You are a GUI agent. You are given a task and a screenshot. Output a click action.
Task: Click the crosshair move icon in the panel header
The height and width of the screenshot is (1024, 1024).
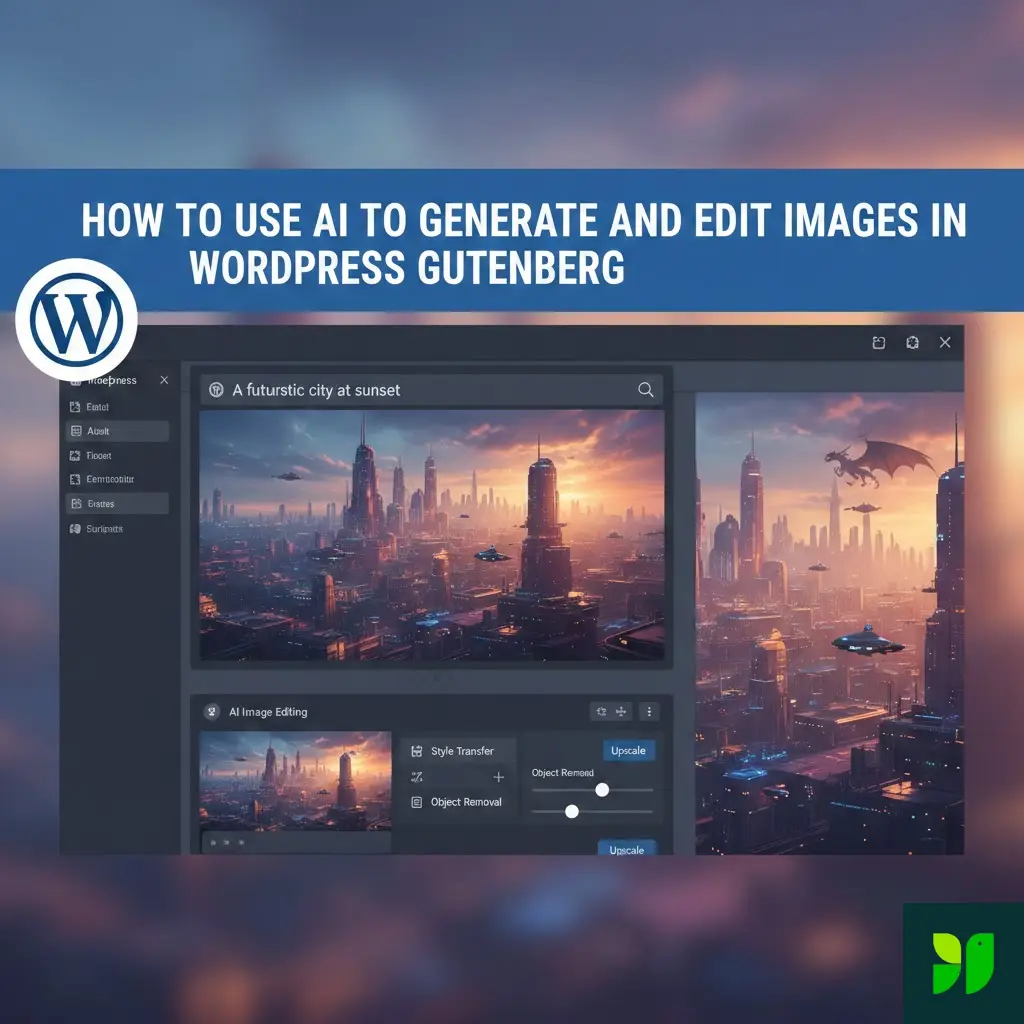click(623, 711)
